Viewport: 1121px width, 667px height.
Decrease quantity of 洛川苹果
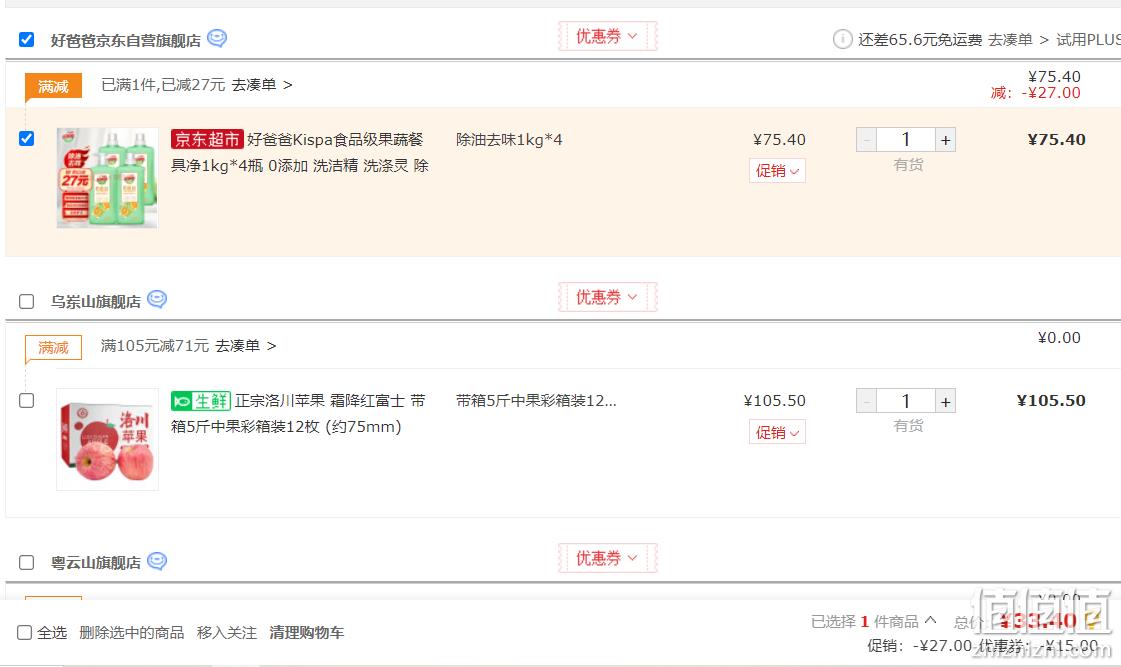tap(866, 402)
